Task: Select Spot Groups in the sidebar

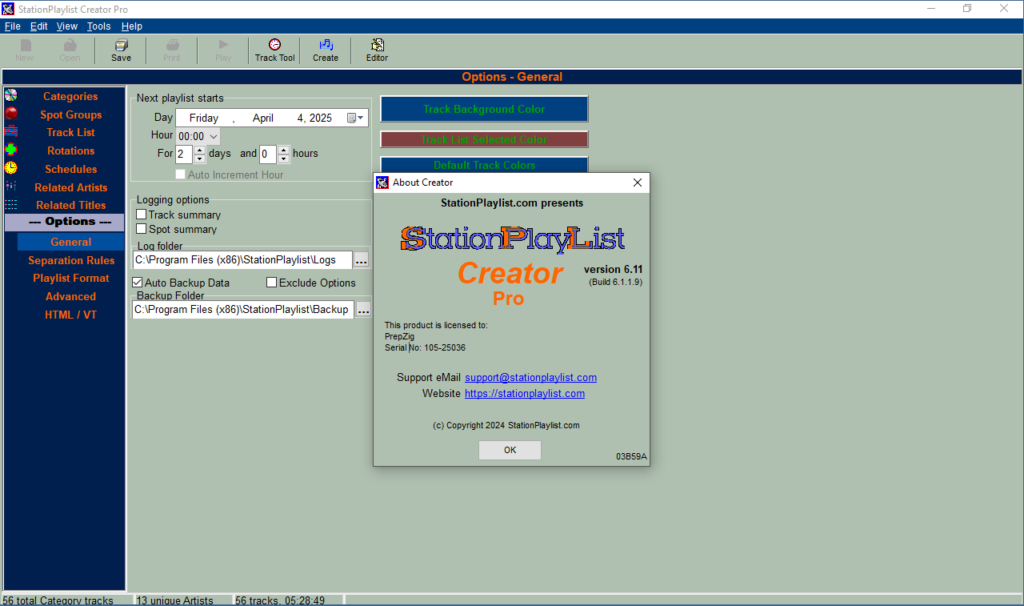Action: [71, 114]
